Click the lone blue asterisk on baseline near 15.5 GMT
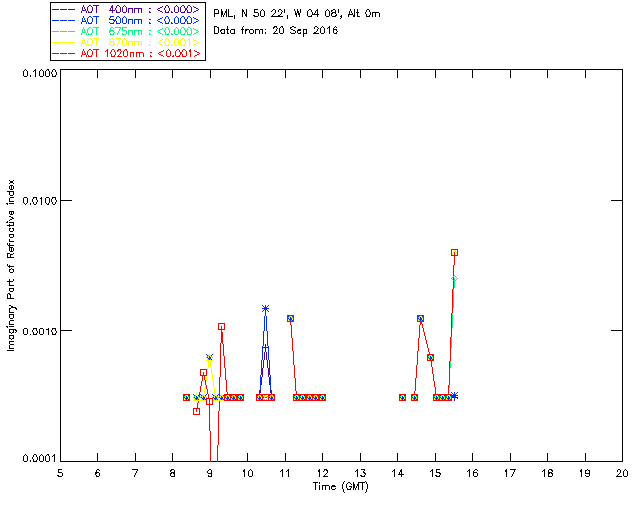 coord(454,396)
